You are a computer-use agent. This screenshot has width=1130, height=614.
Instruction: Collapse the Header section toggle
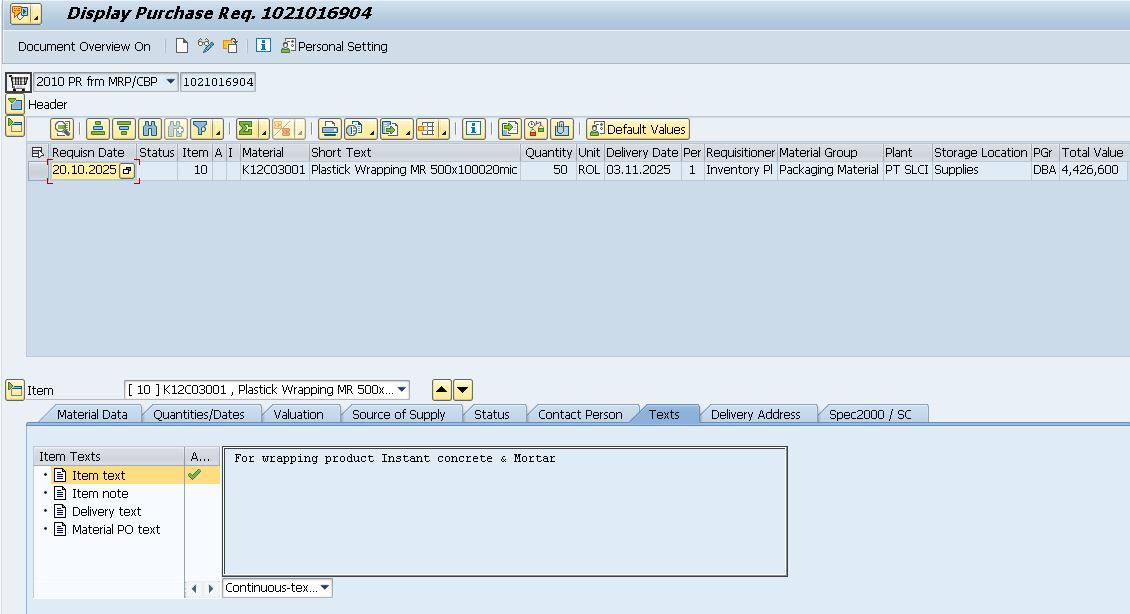click(15, 104)
